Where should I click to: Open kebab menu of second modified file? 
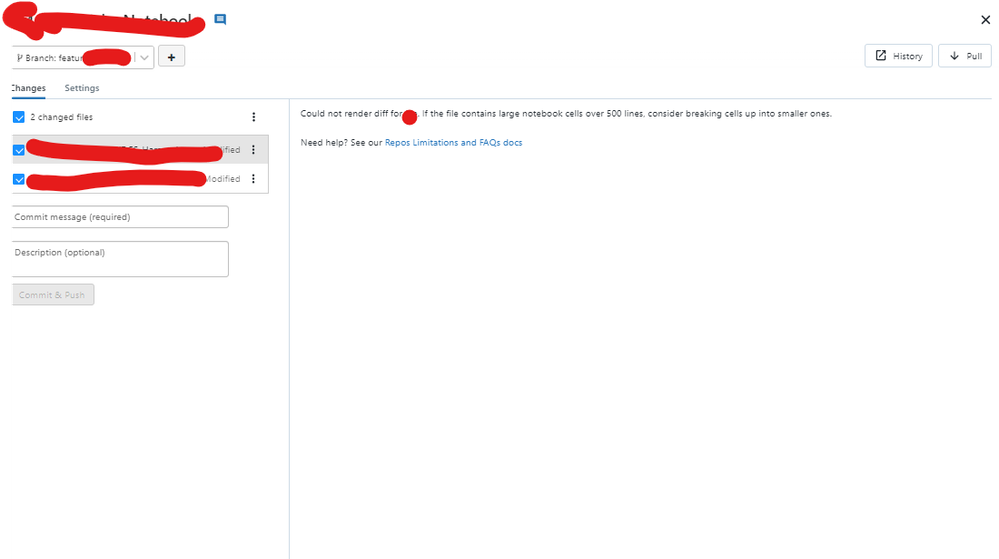pyautogui.click(x=253, y=179)
